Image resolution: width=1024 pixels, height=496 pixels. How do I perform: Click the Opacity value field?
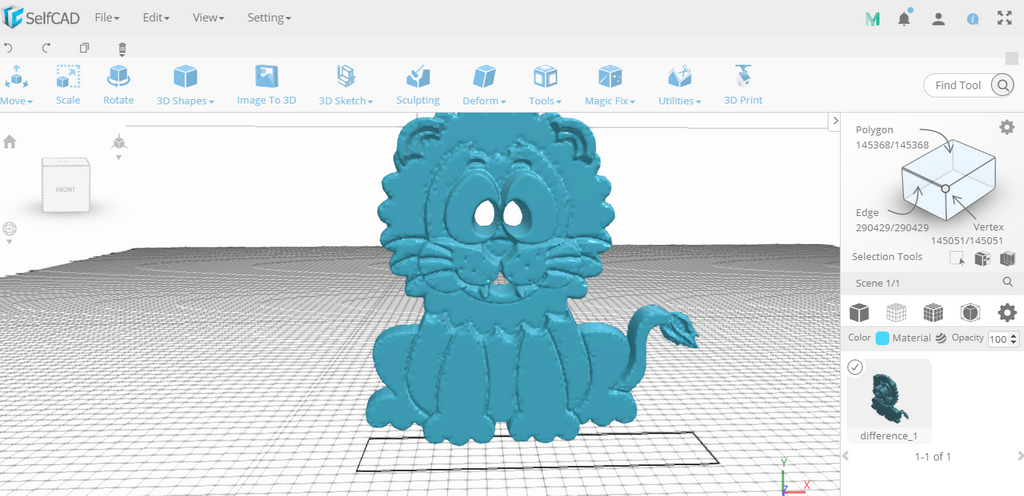point(999,339)
